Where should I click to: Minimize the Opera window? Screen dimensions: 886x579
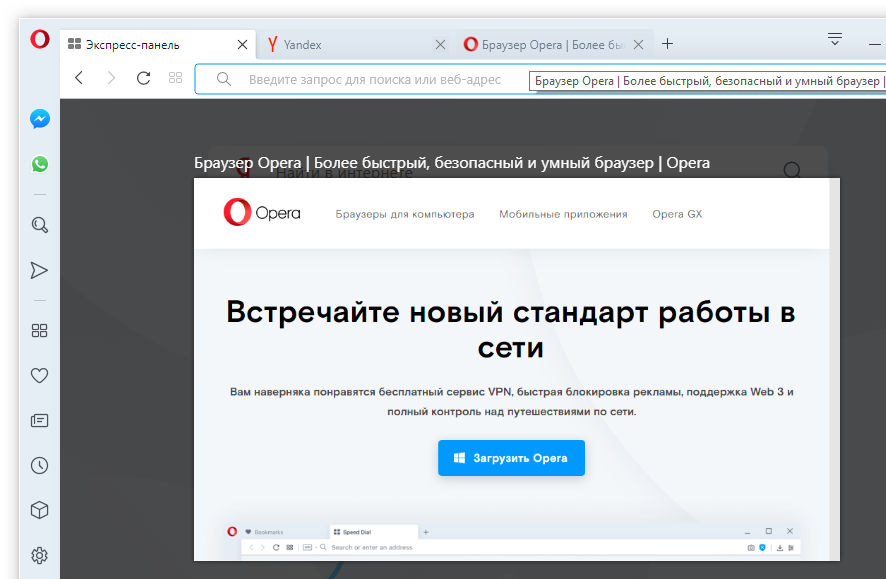(x=875, y=44)
